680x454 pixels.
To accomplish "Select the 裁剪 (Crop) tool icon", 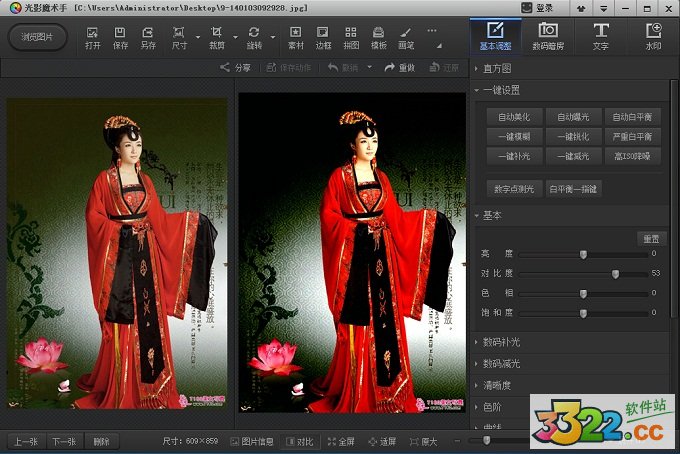I will [x=216, y=37].
